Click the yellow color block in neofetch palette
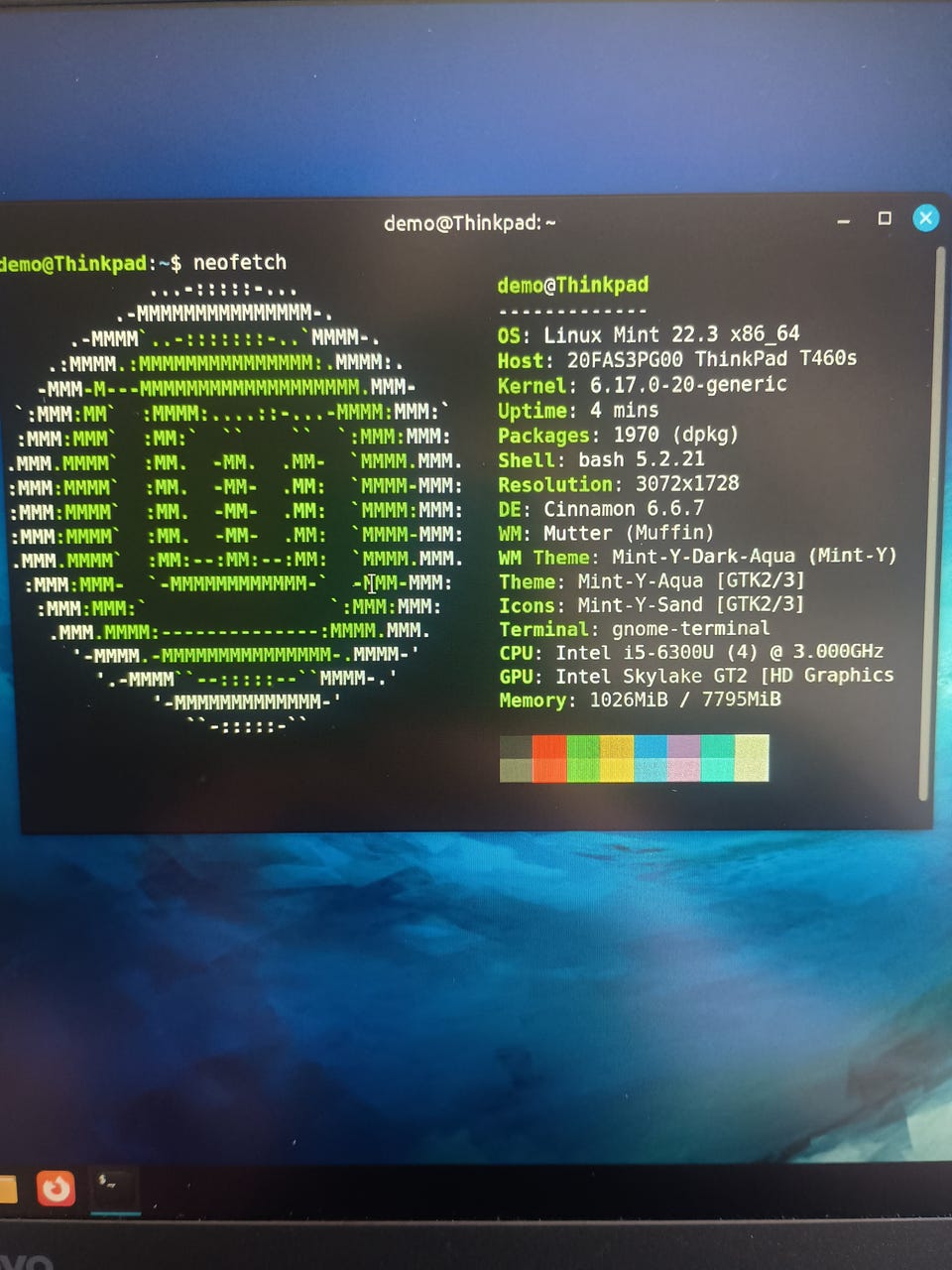 (617, 758)
